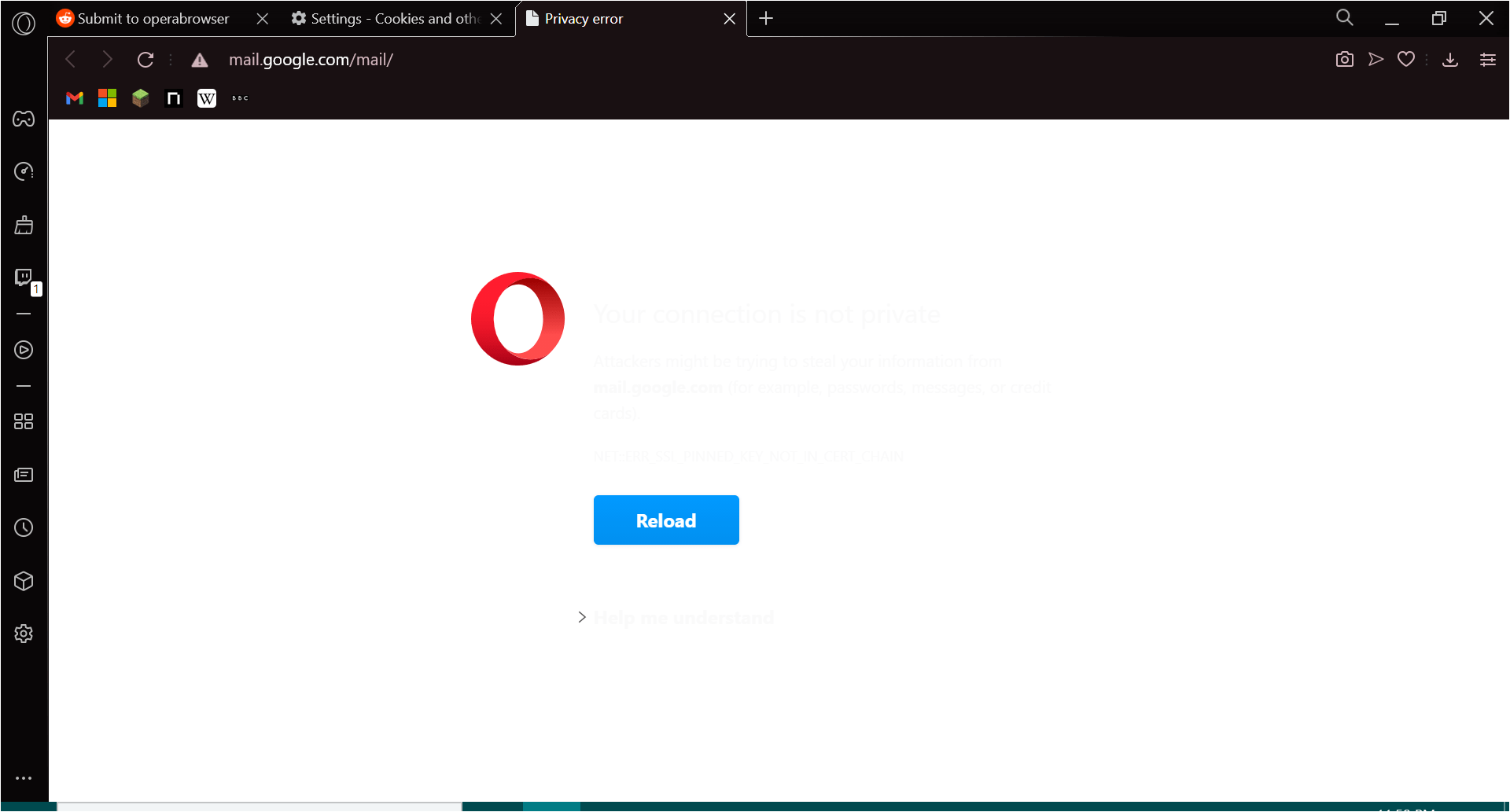This screenshot has width=1510, height=812.
Task: Open Gmail from the bookmarks bar
Action: pyautogui.click(x=74, y=97)
